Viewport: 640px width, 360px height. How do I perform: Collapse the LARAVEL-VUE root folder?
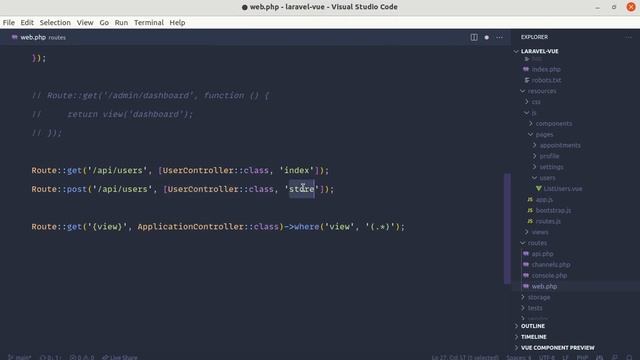pyautogui.click(x=516, y=51)
